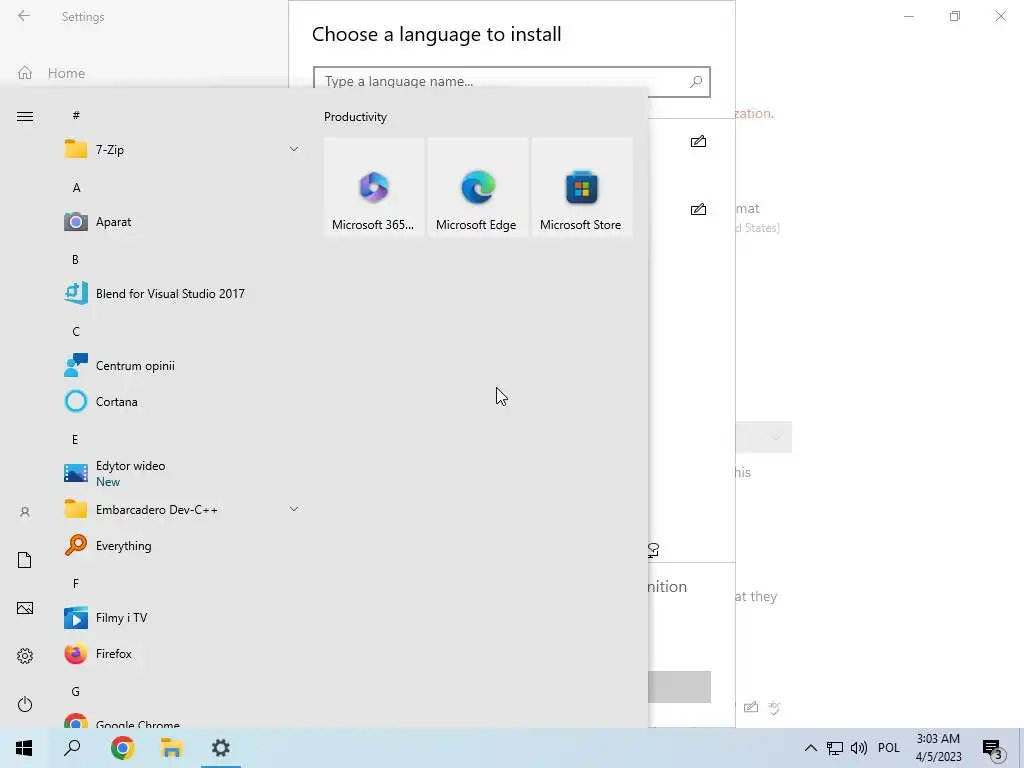Screen dimensions: 1024x768
Task: Launch Cortana from the app list
Action: tap(181, 402)
